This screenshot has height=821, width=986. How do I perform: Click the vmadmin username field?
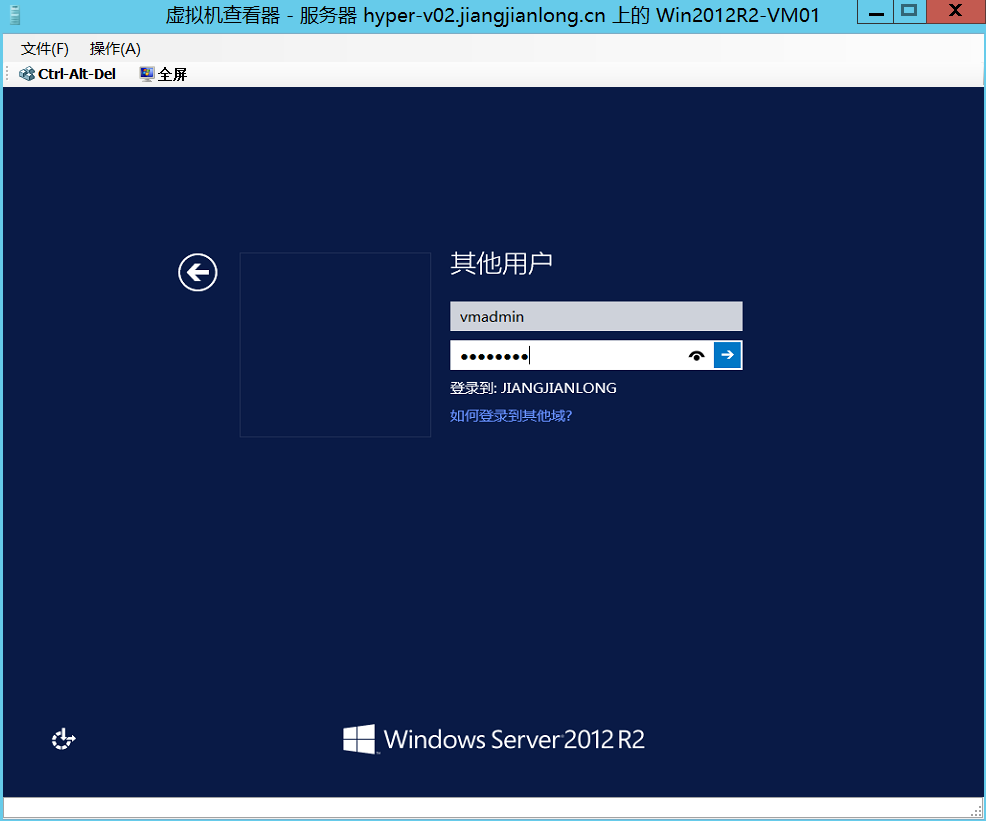tap(596, 316)
